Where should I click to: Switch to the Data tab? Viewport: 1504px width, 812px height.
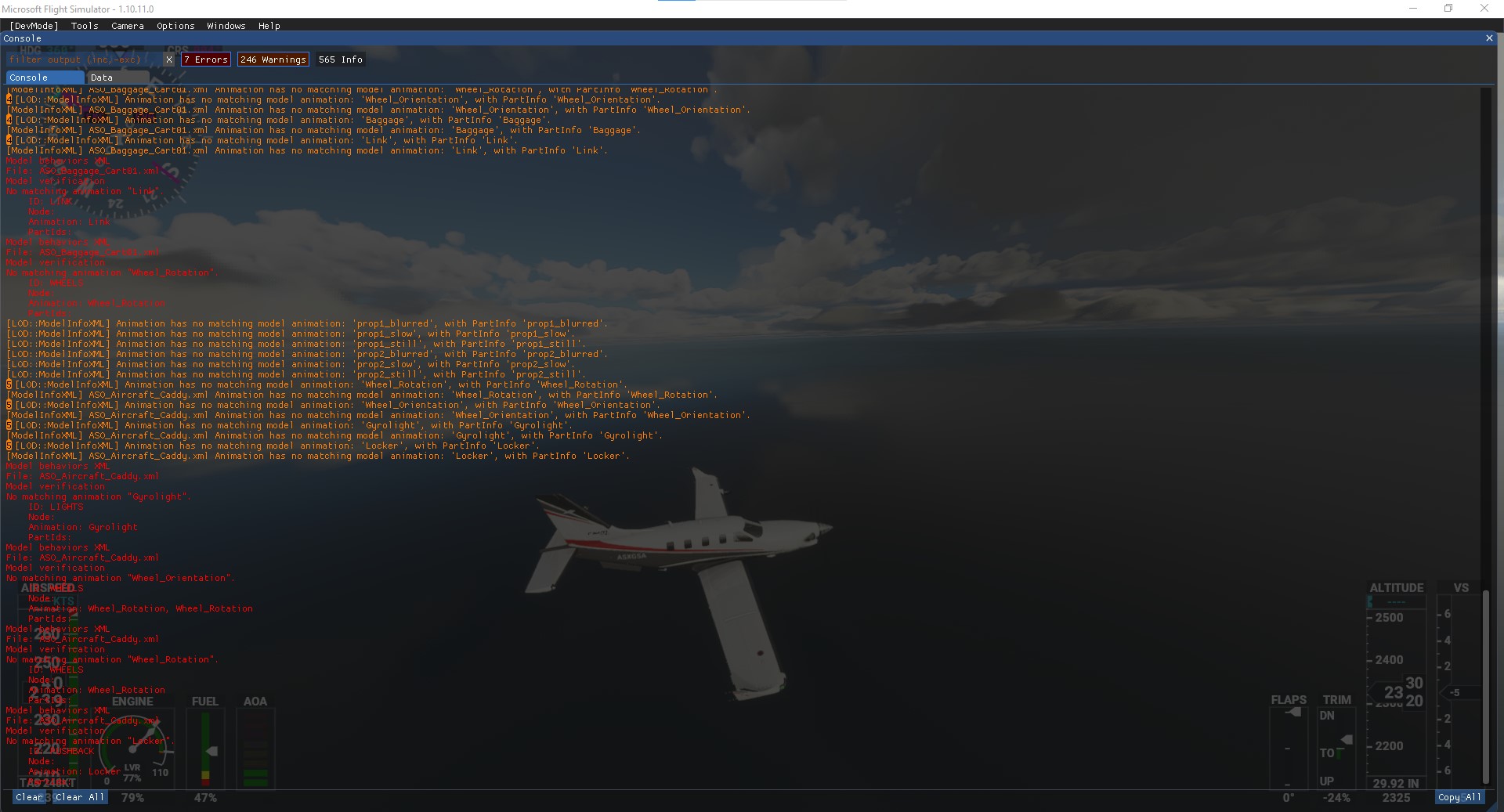[x=117, y=78]
